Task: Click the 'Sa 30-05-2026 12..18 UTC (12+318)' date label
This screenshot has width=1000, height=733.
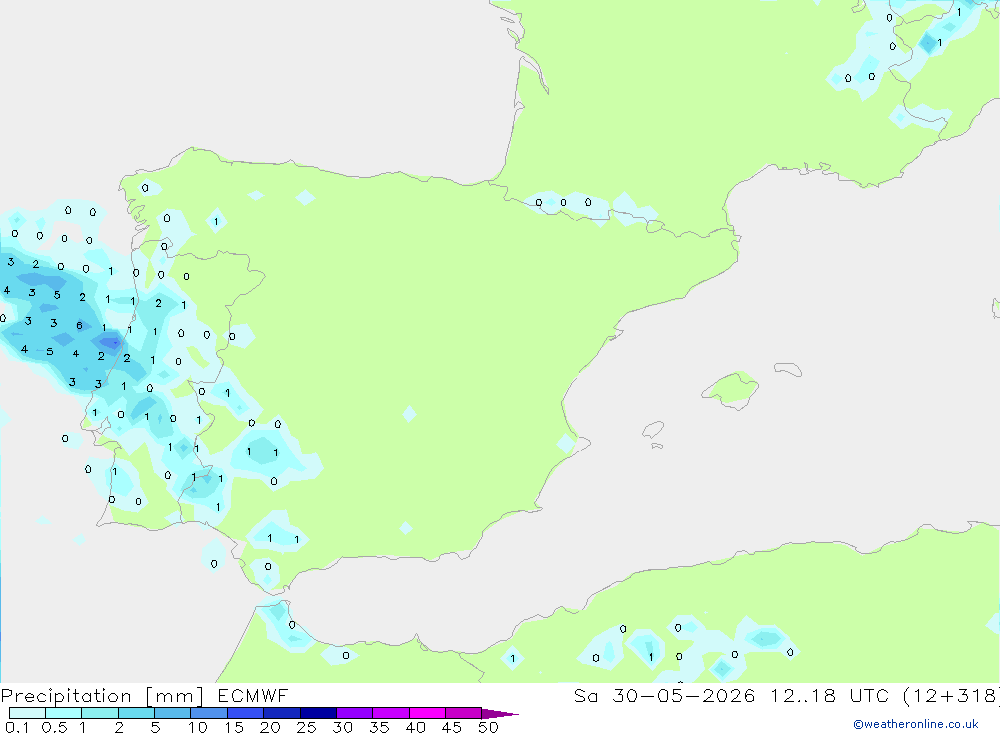Action: [x=786, y=695]
